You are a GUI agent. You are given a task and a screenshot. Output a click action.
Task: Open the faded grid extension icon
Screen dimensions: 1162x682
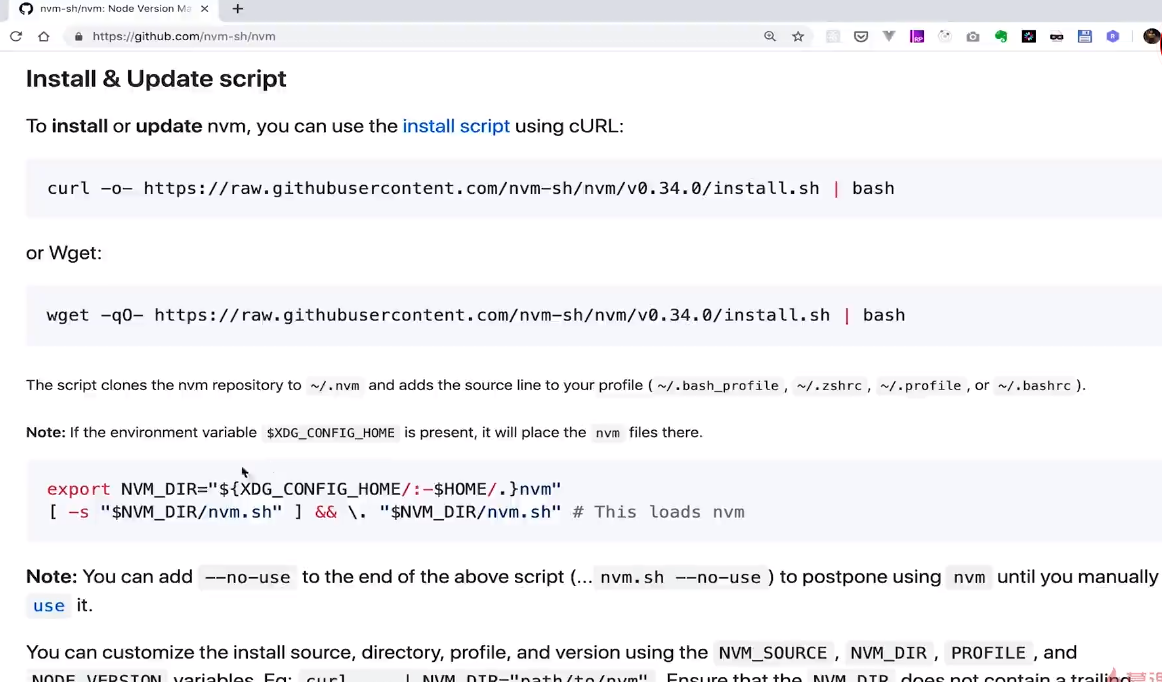point(833,36)
